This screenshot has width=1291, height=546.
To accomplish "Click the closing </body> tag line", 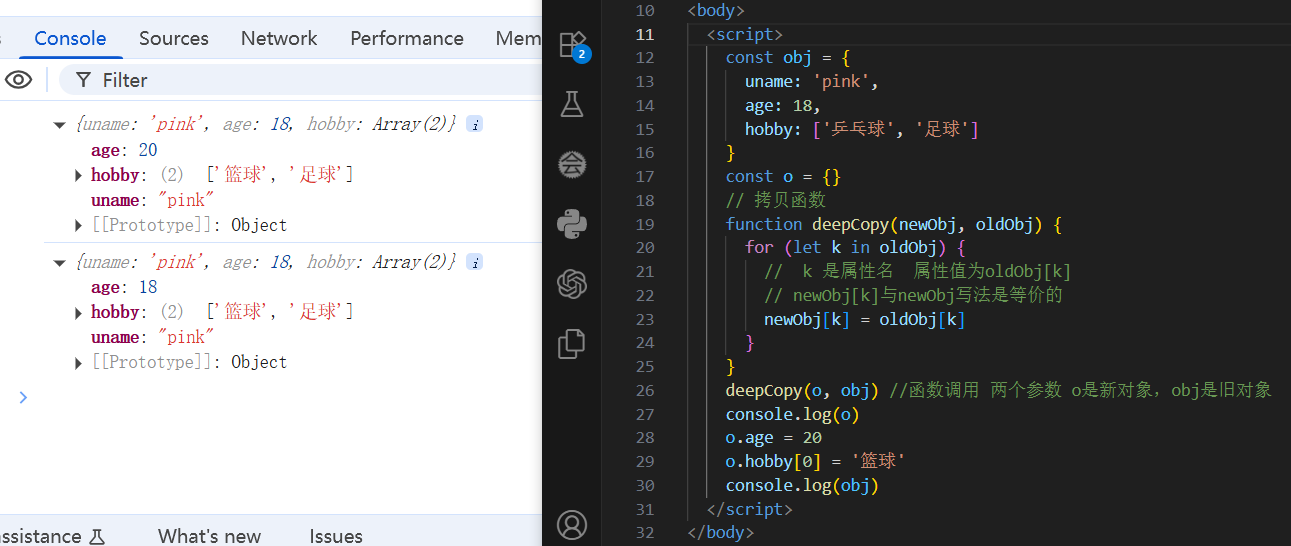I will click(721, 532).
